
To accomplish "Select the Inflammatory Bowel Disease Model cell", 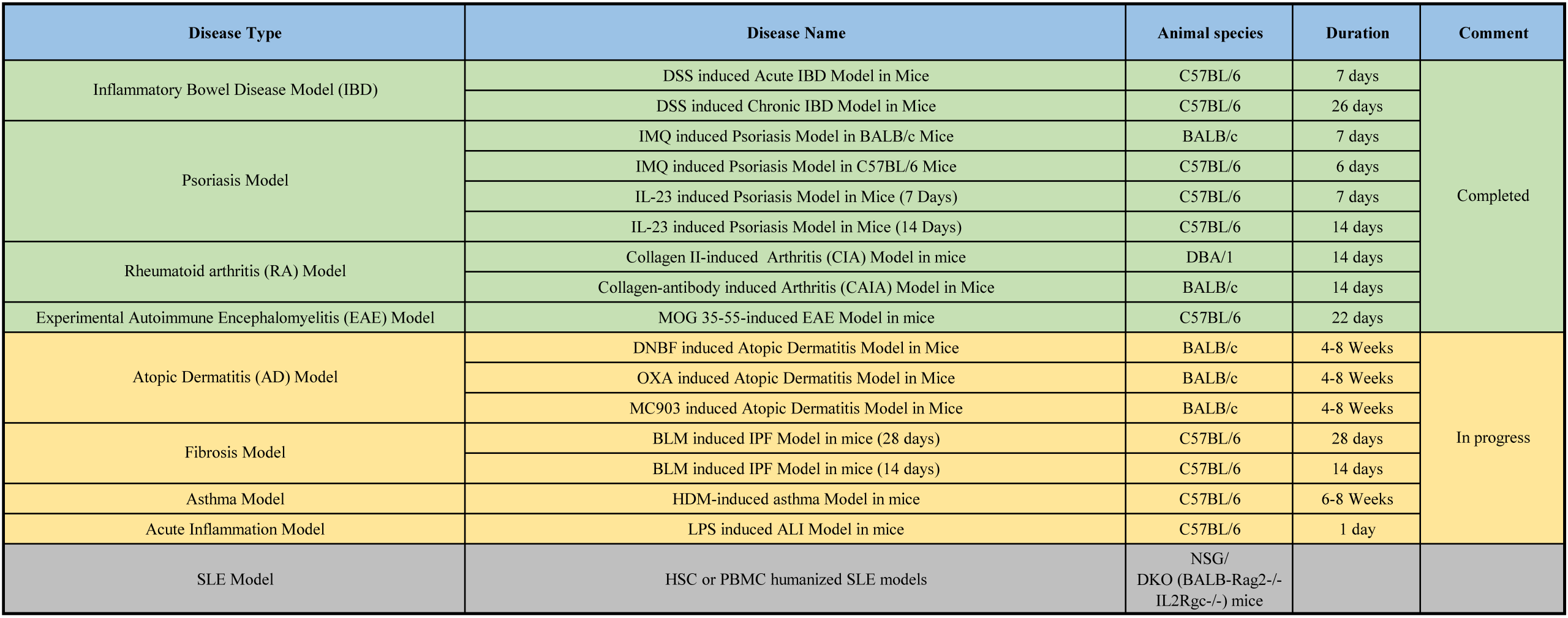I will (235, 90).
